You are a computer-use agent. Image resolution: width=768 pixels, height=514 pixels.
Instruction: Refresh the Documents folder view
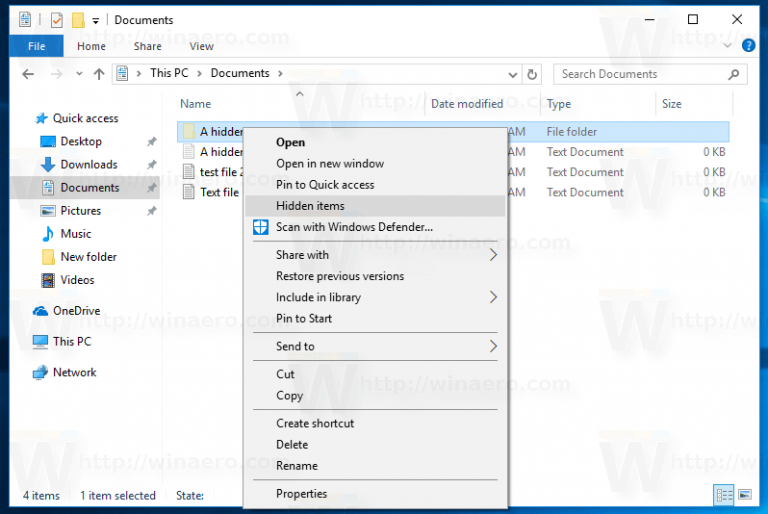coord(532,74)
